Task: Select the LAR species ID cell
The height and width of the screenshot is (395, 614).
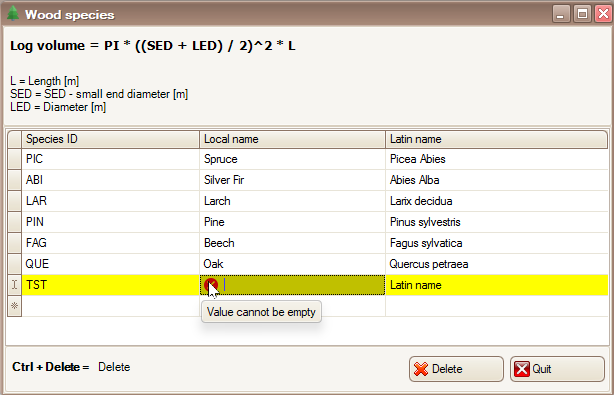Action: [110, 201]
